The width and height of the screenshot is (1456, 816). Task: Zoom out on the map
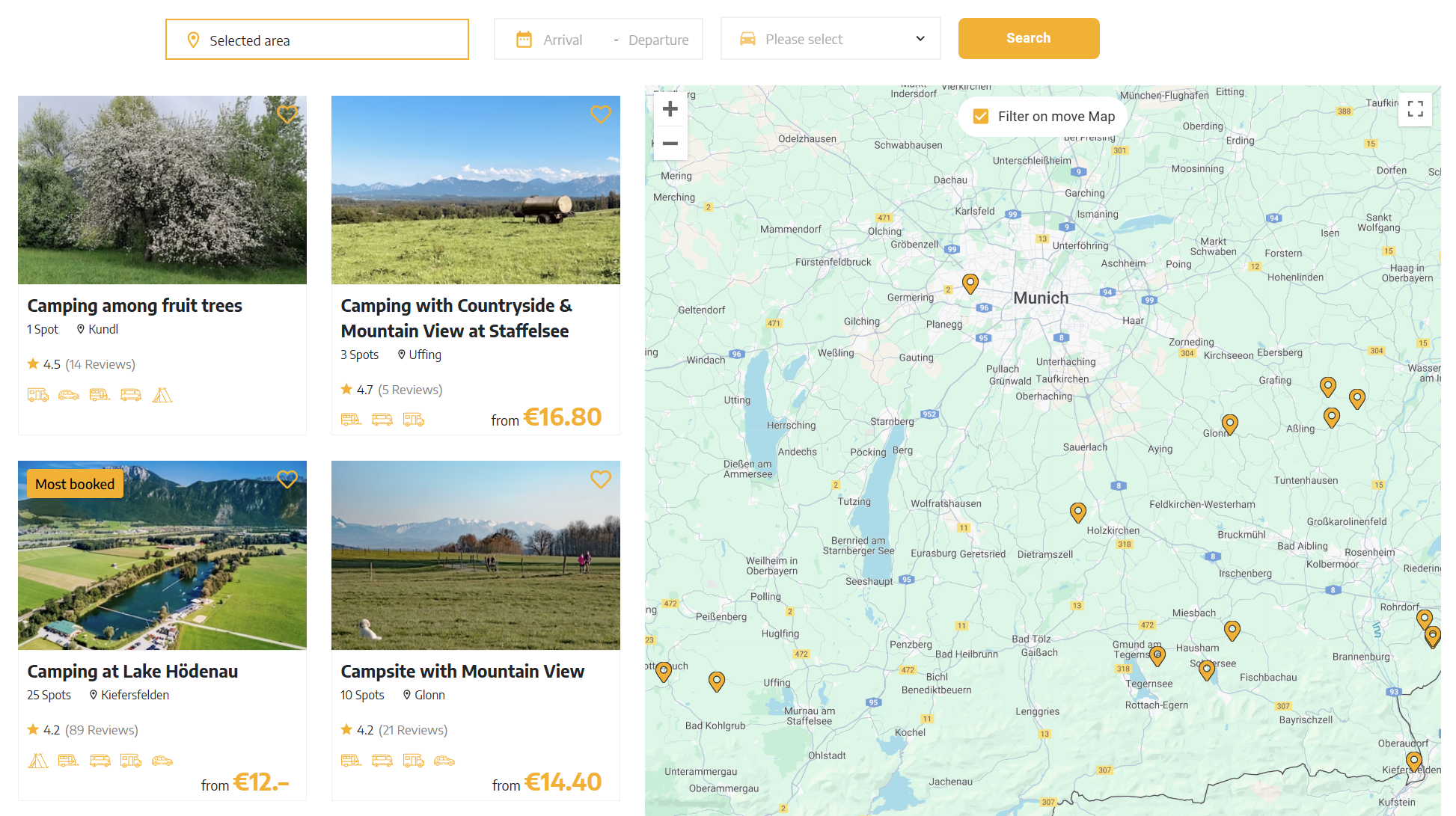coord(670,143)
